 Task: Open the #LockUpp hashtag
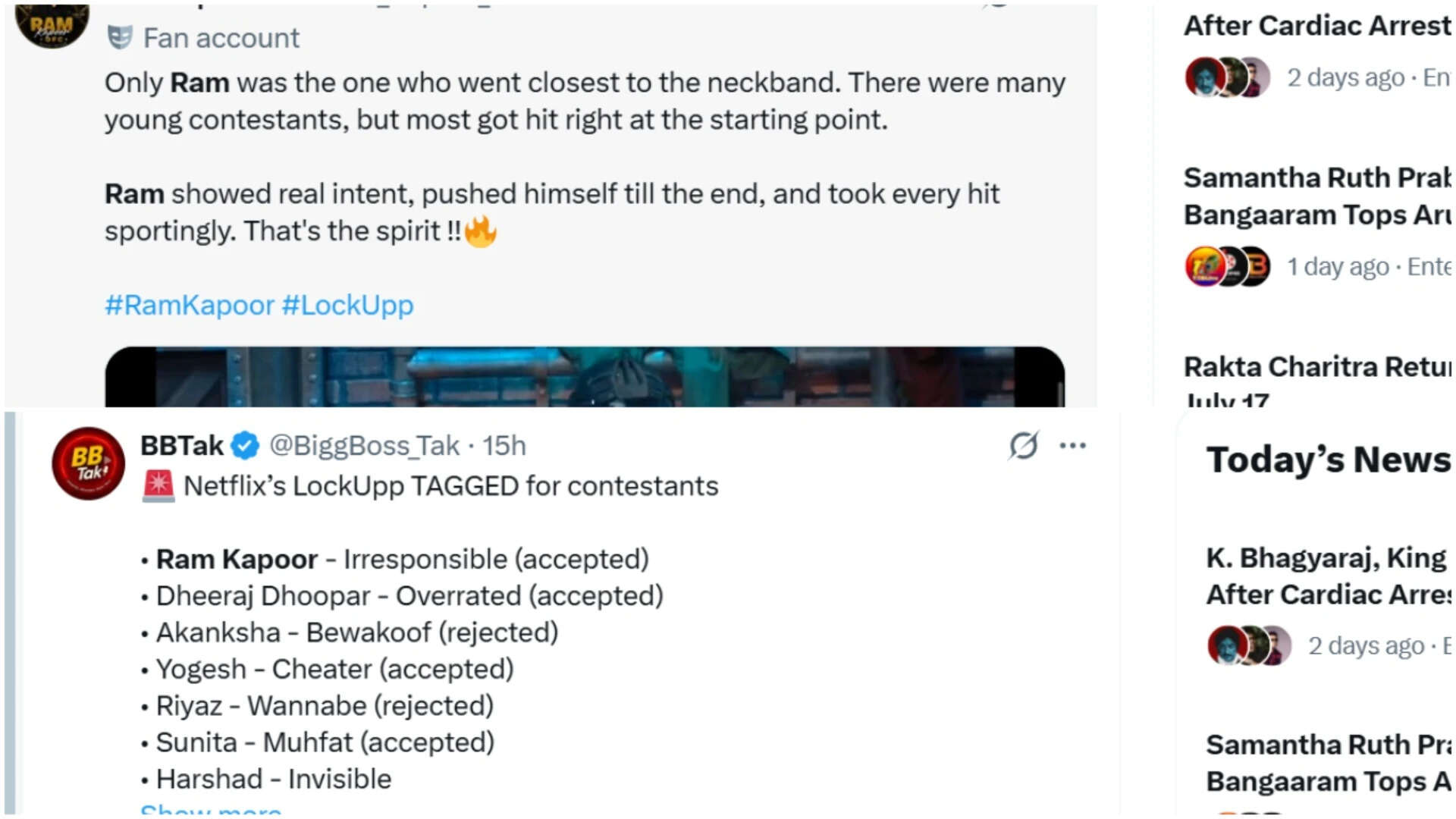(x=348, y=305)
